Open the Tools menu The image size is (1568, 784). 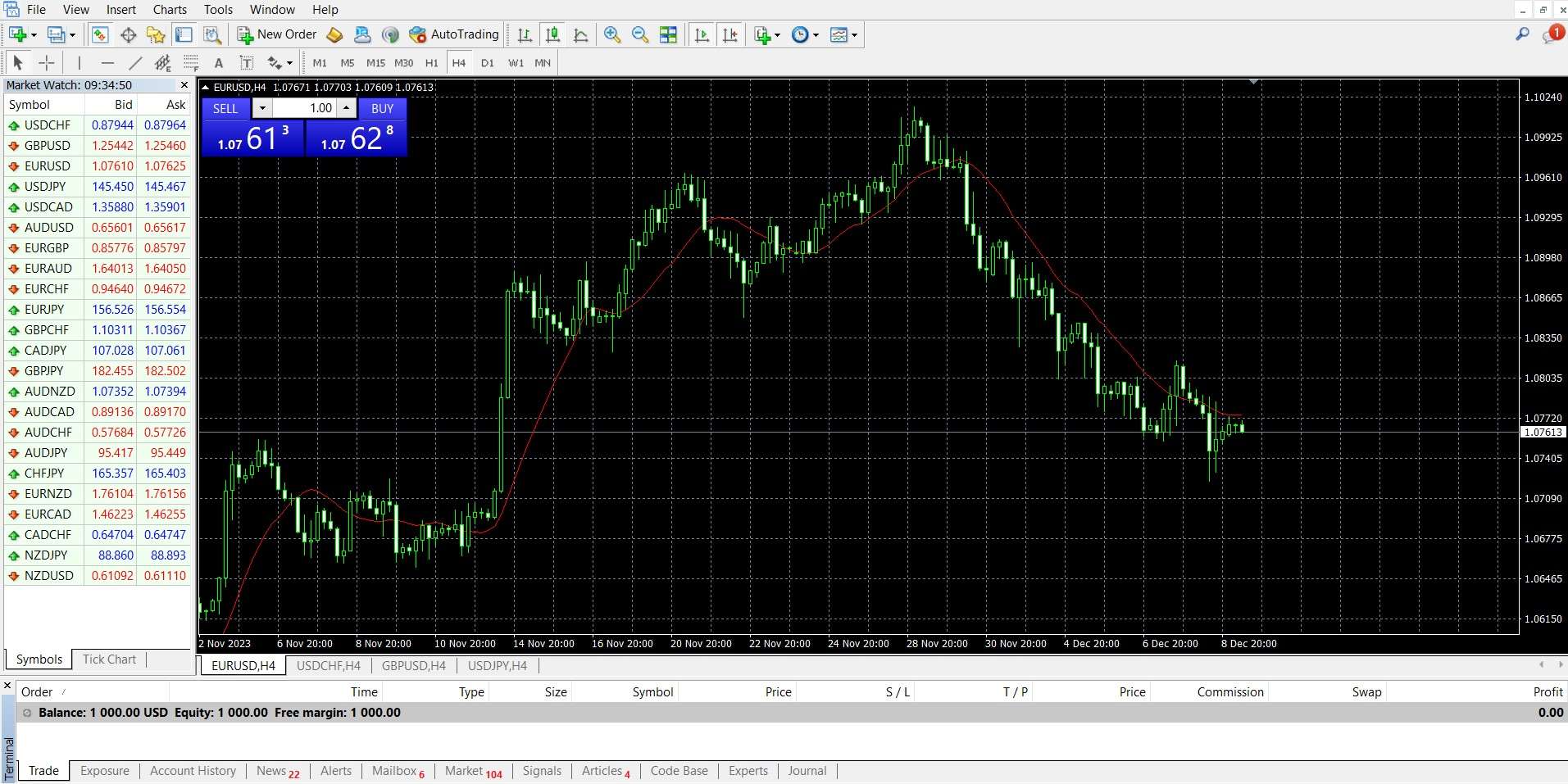(219, 10)
